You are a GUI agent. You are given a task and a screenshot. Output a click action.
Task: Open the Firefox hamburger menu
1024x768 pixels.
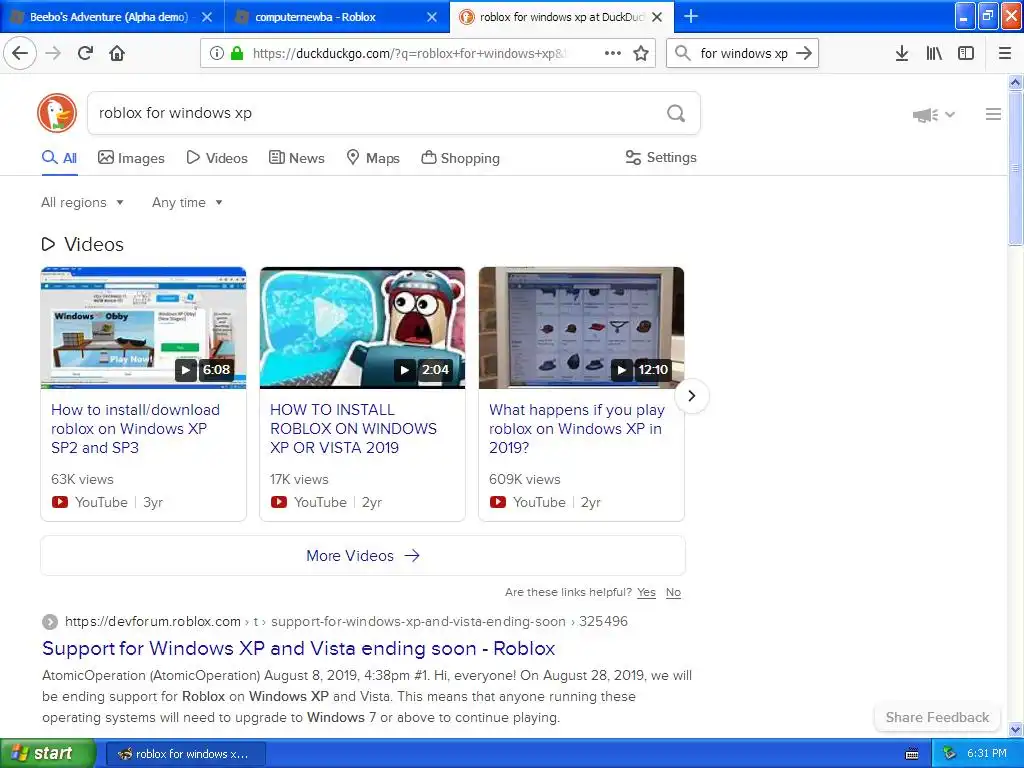pos(1005,53)
